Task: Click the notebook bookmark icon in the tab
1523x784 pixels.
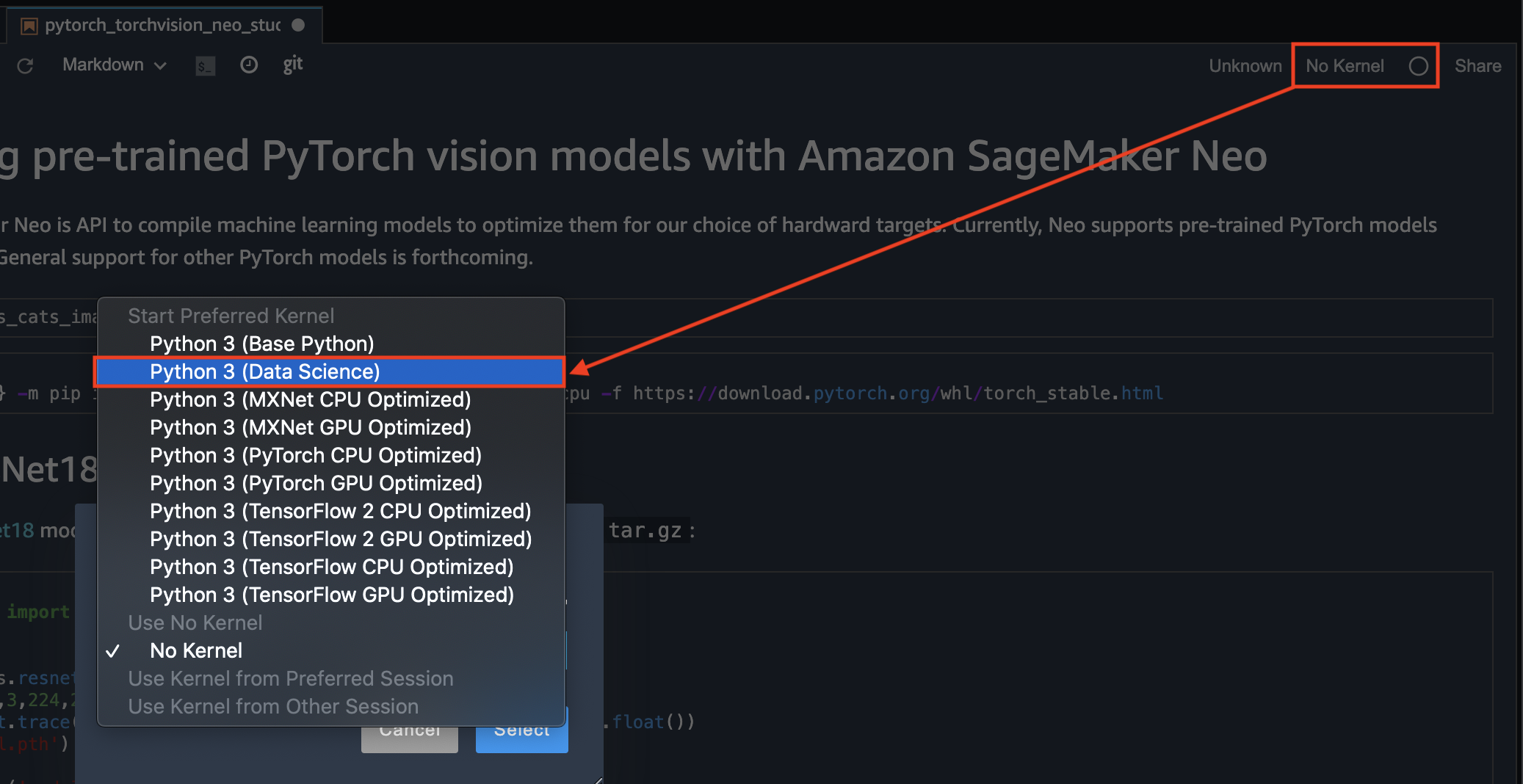Action: [x=29, y=26]
